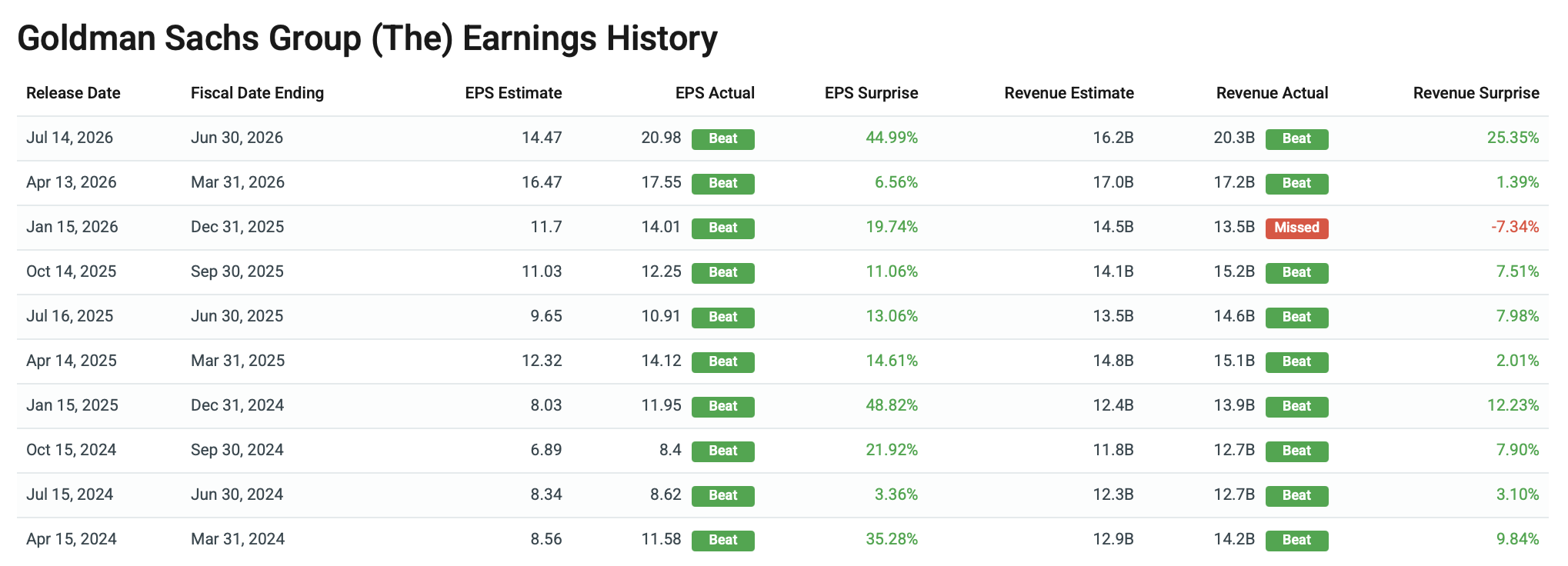1568x566 pixels.
Task: Click the EPS actual value 20.98
Action: point(662,138)
